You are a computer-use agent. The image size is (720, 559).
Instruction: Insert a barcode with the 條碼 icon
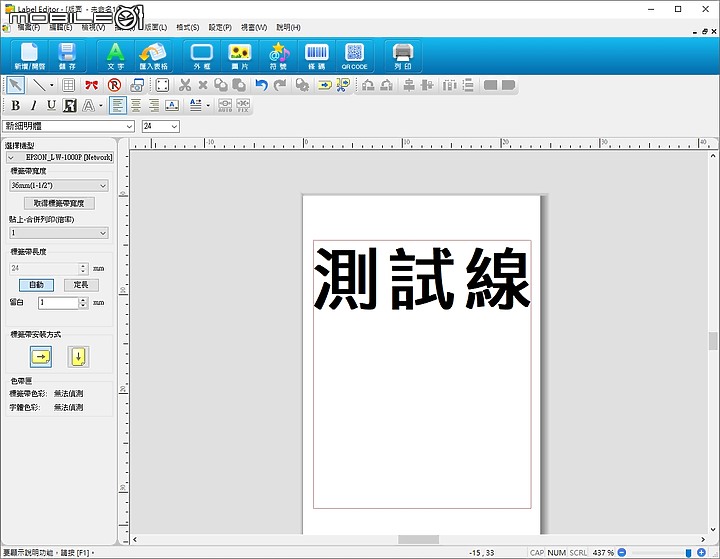click(x=316, y=56)
